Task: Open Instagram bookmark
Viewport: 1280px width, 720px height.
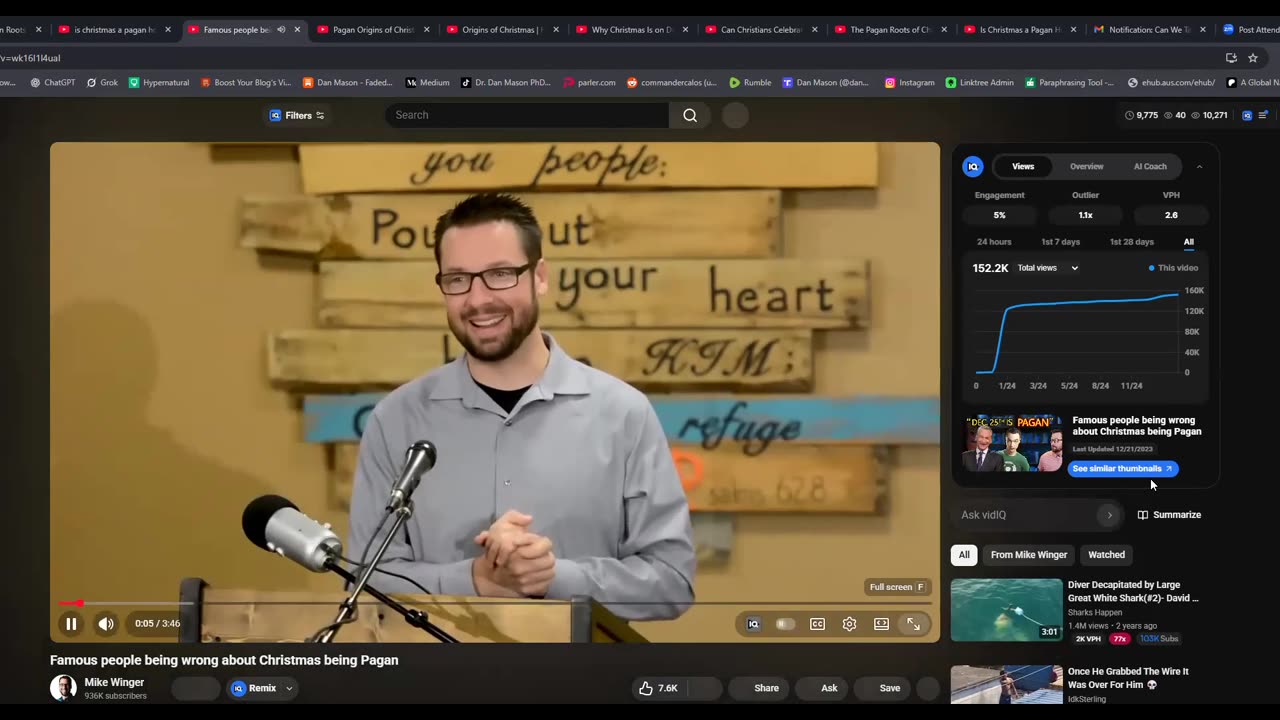Action: click(x=909, y=83)
